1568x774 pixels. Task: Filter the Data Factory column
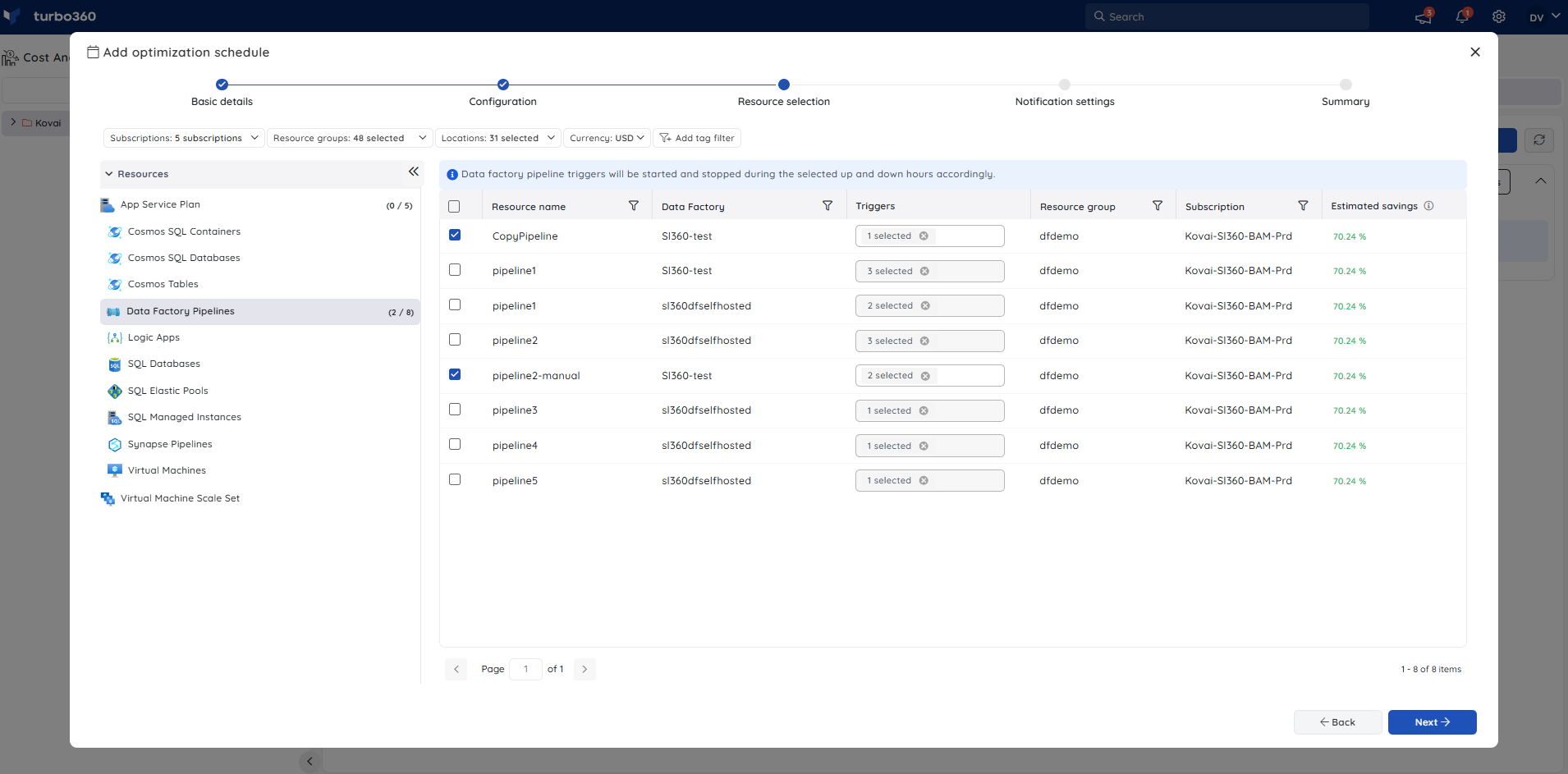click(828, 206)
